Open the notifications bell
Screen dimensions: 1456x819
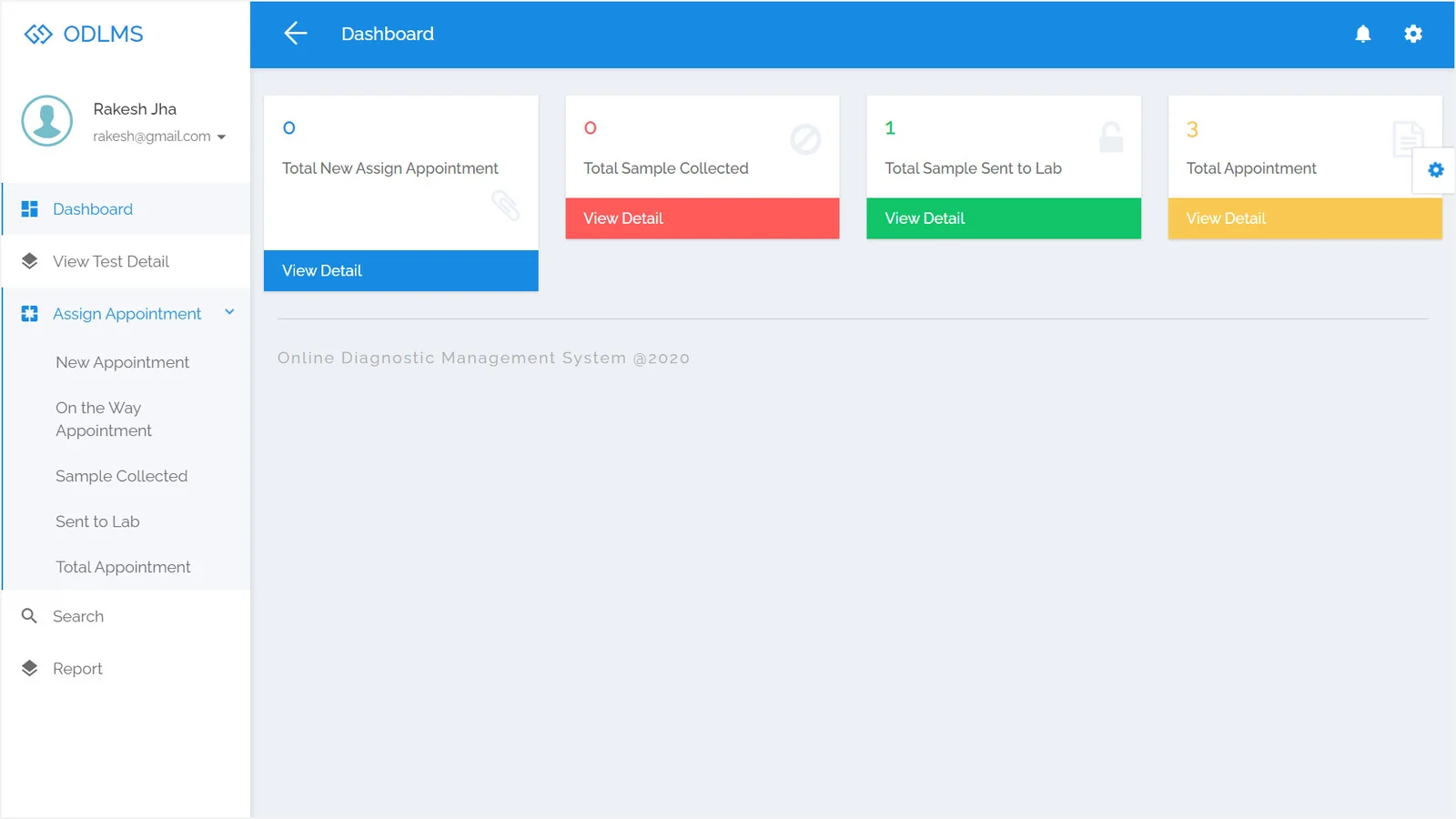tap(1362, 34)
